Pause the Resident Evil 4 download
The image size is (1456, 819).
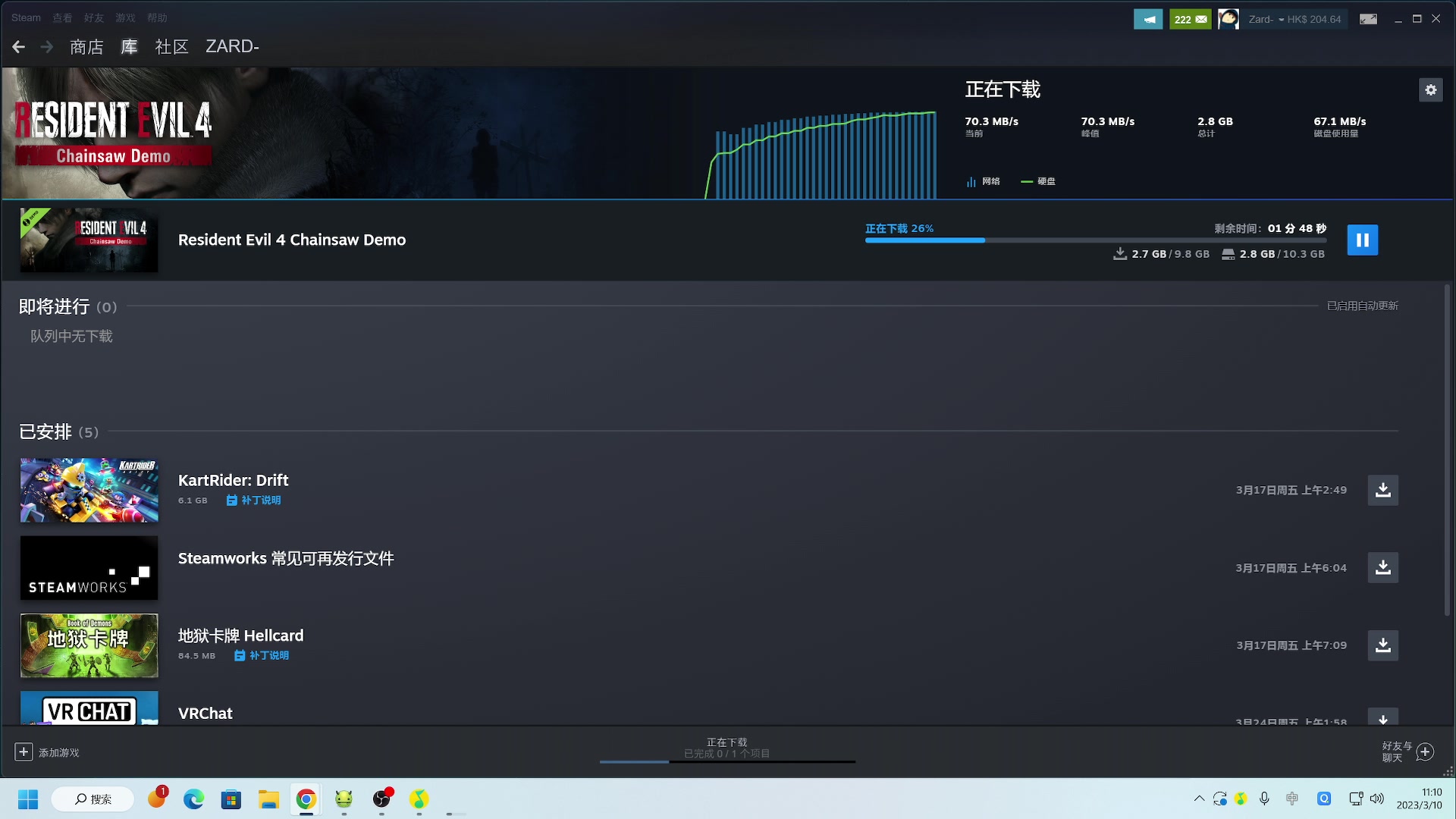click(1362, 240)
